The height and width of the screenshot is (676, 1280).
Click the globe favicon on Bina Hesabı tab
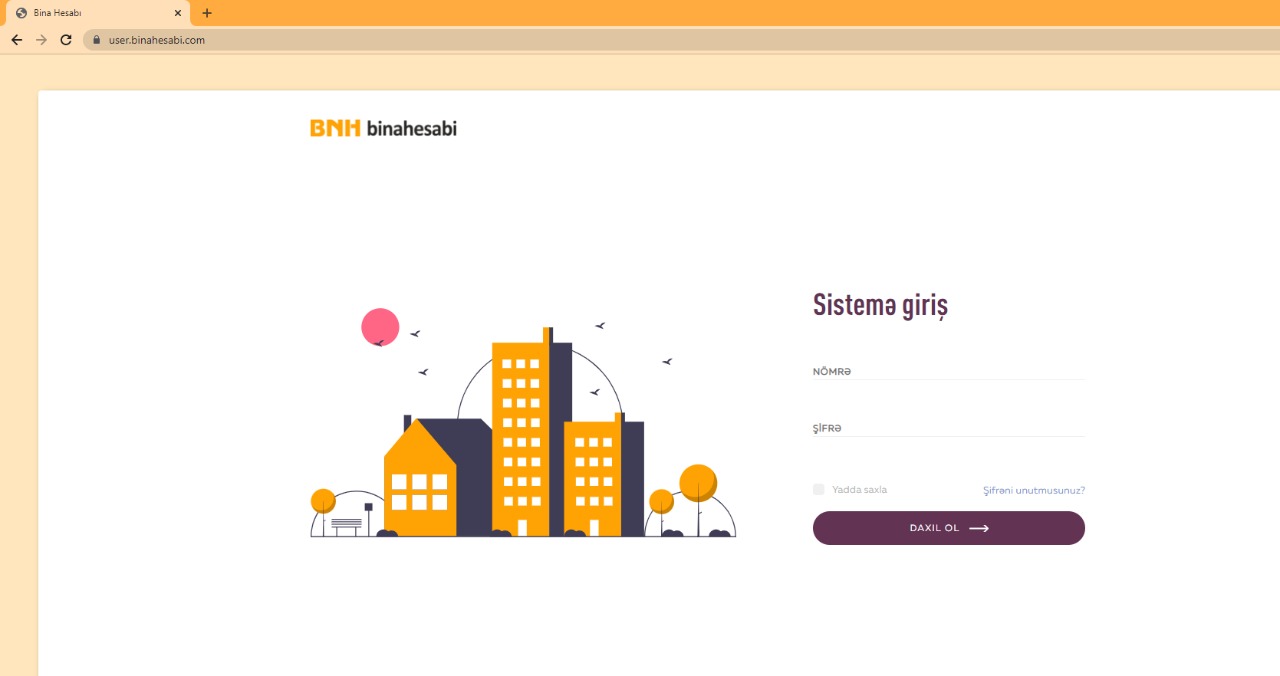coord(21,13)
